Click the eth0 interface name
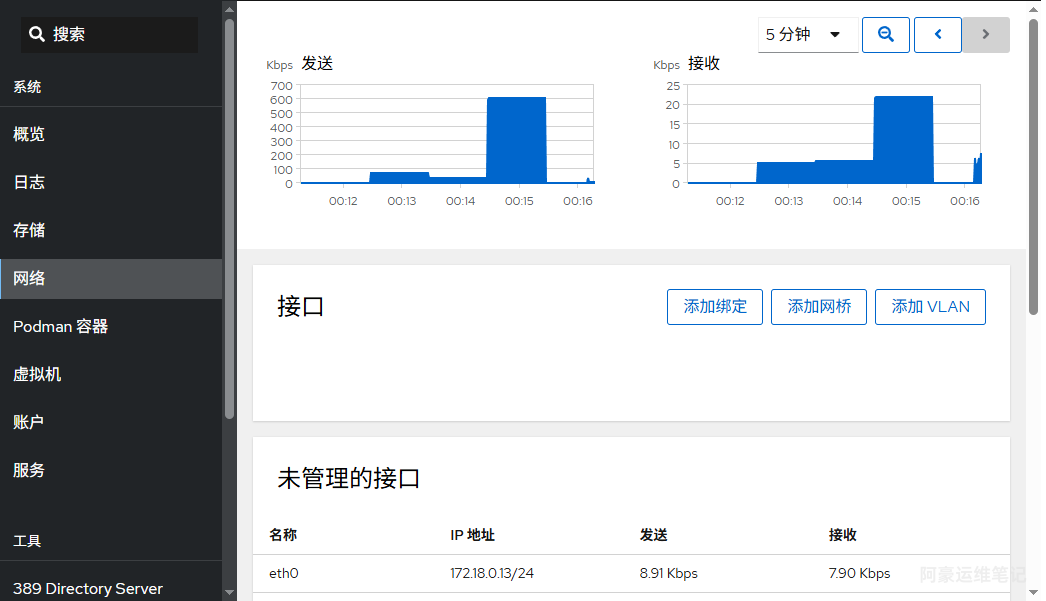 [284, 573]
